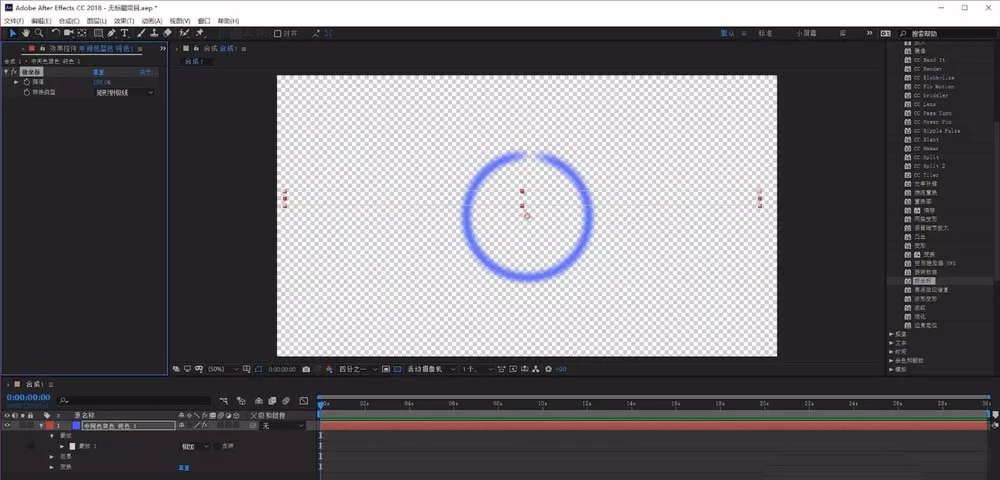1000x480 pixels.
Task: Click layer 1 blue label color swatch
Action: (76, 425)
